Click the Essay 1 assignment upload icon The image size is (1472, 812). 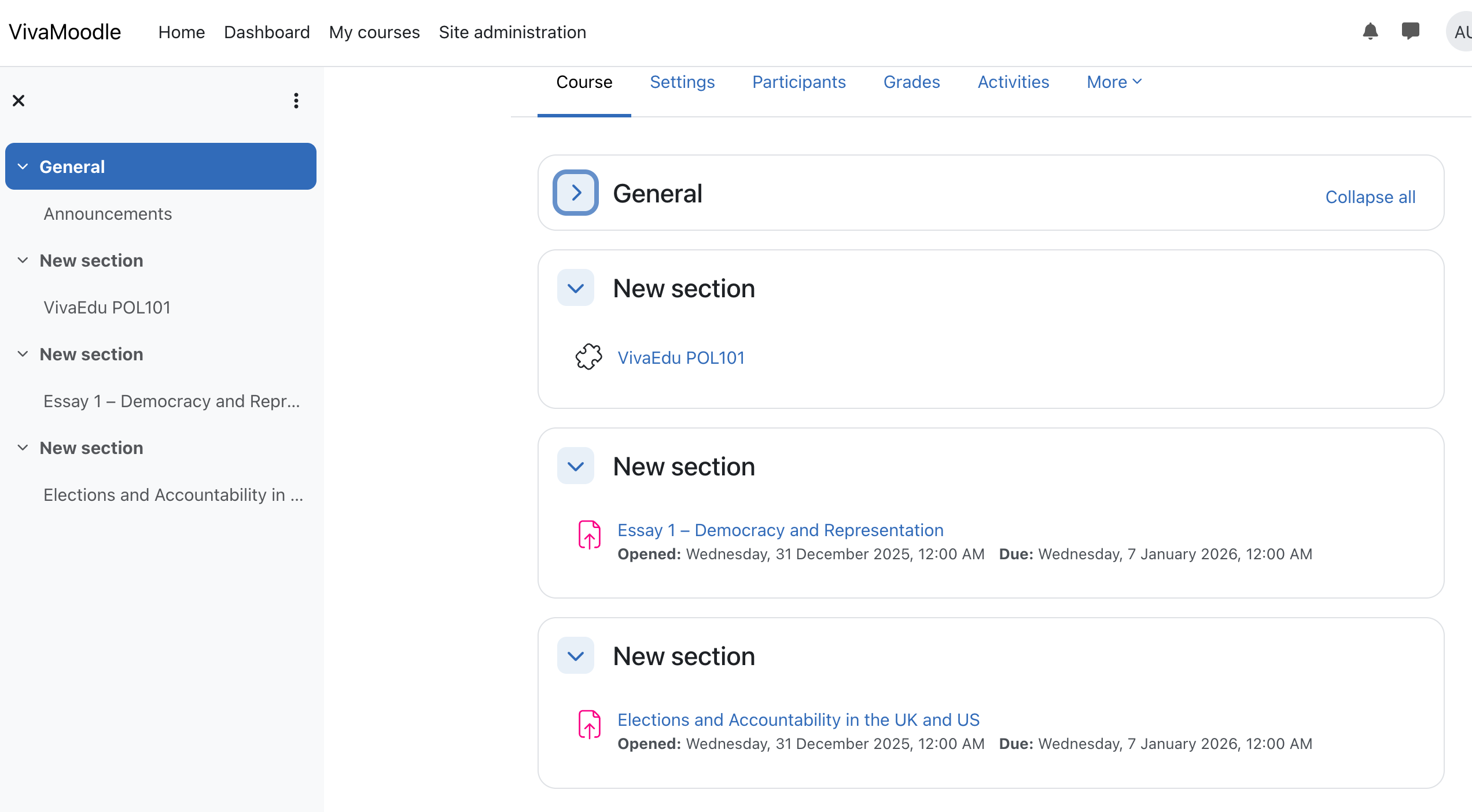pos(589,534)
